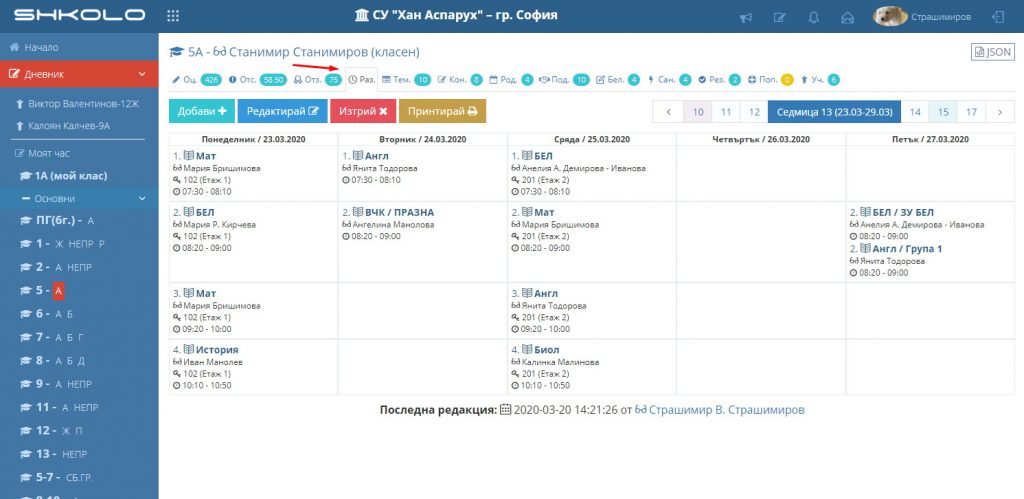Select week 14 in pagination
Screen dimensions: 1024x499
[915, 112]
